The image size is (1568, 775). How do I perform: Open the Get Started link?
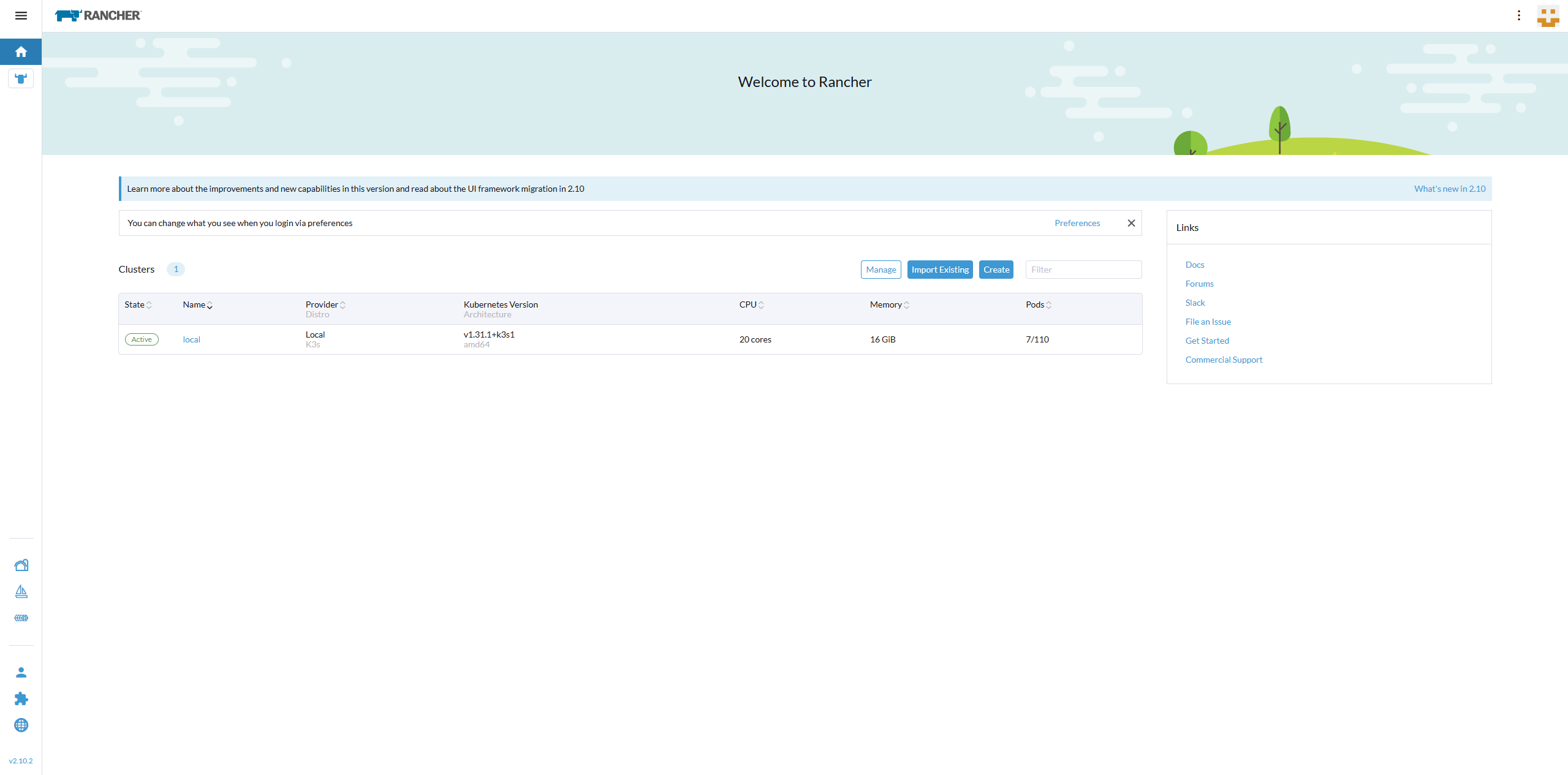pyautogui.click(x=1207, y=341)
